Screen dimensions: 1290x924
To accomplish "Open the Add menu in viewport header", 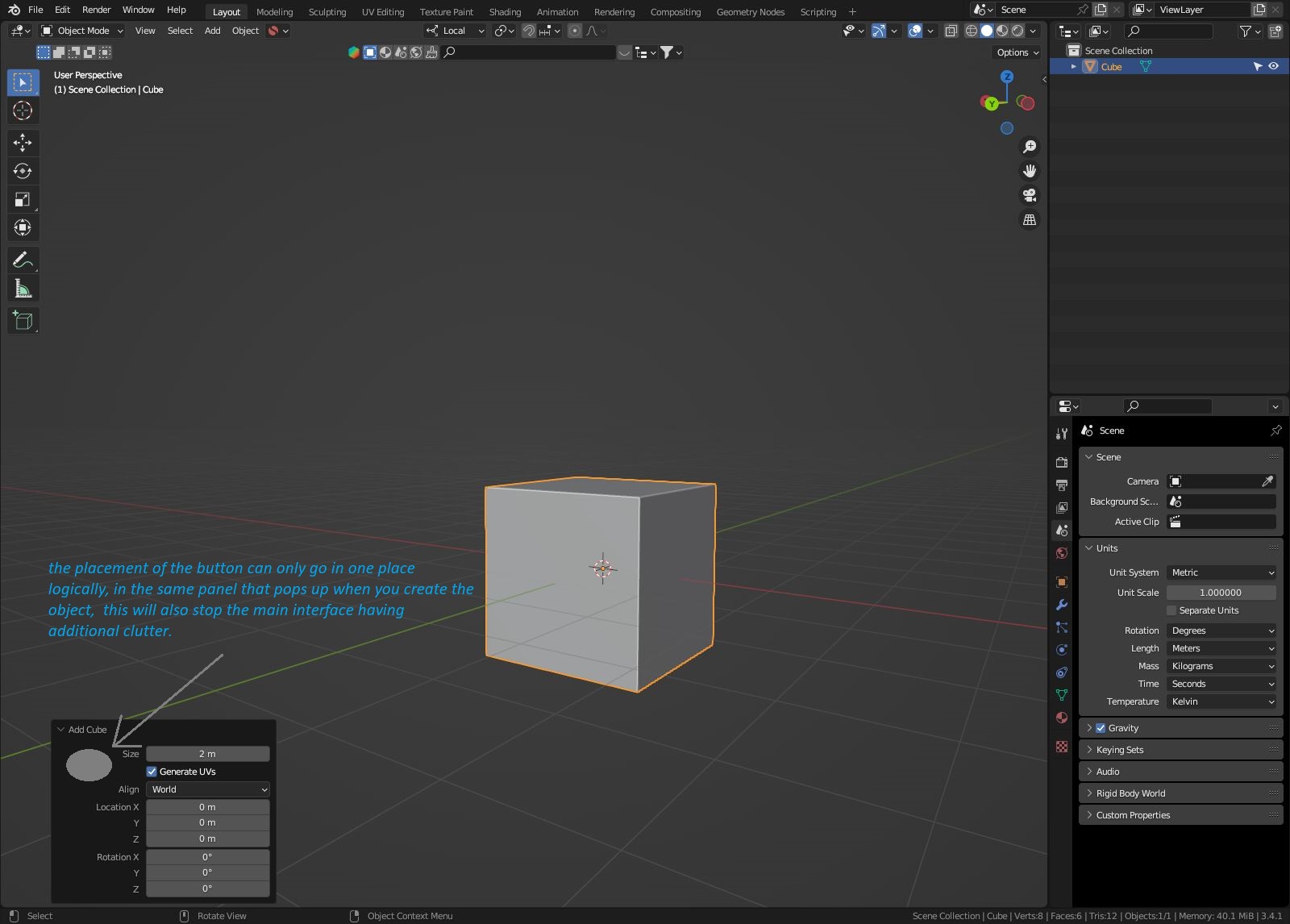I will (x=212, y=31).
